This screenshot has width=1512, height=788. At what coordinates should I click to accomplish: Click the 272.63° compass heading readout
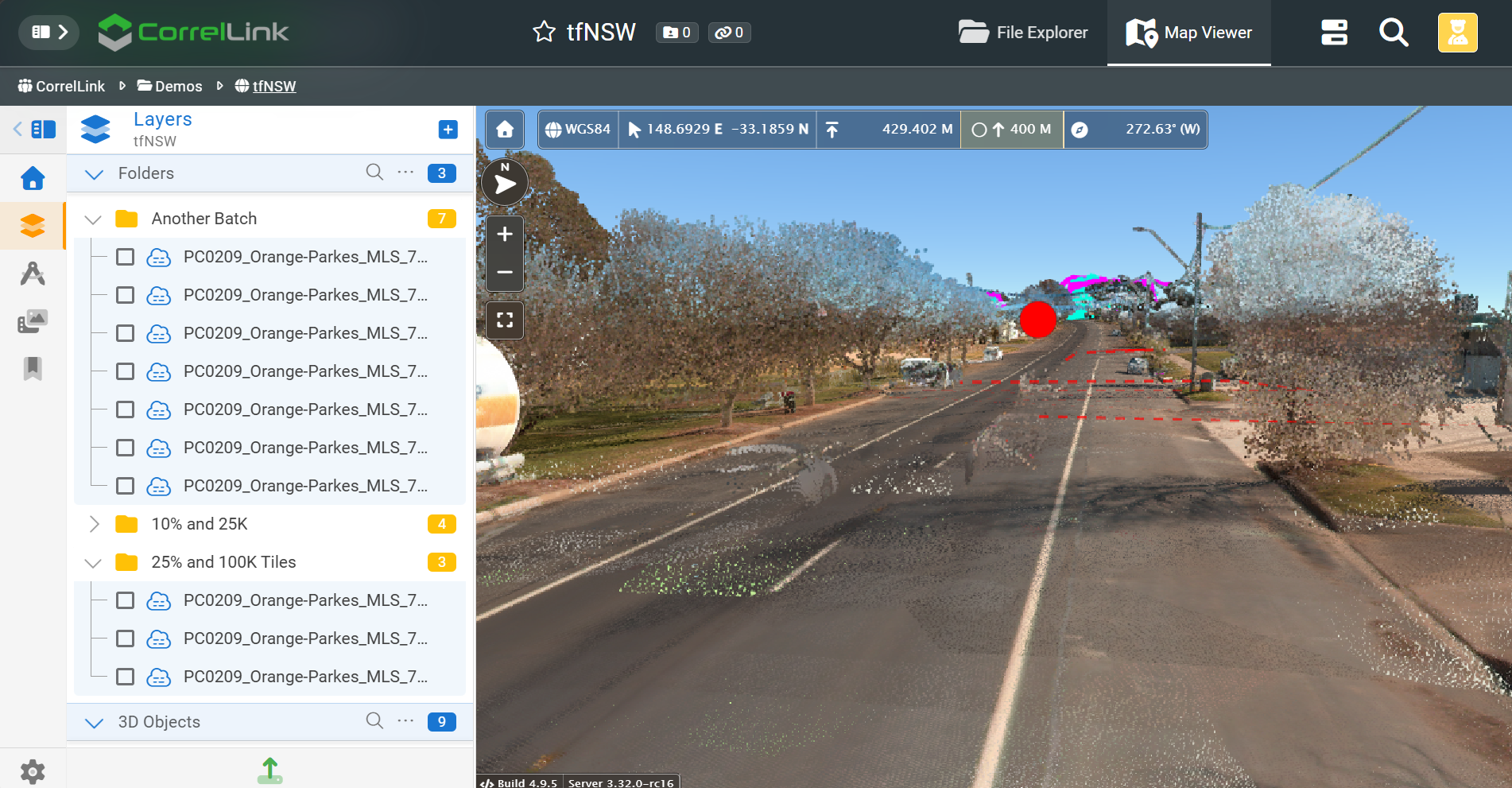tap(1135, 130)
